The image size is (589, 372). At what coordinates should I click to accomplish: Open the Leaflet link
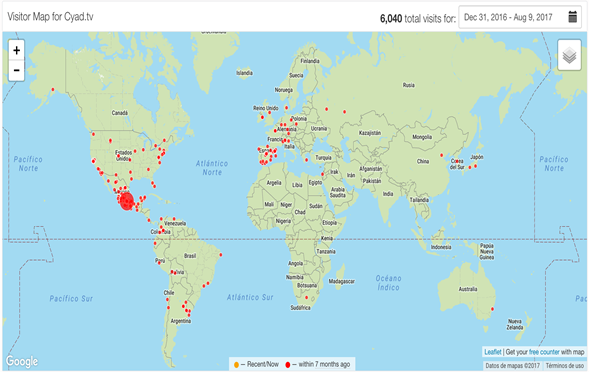pyautogui.click(x=492, y=352)
